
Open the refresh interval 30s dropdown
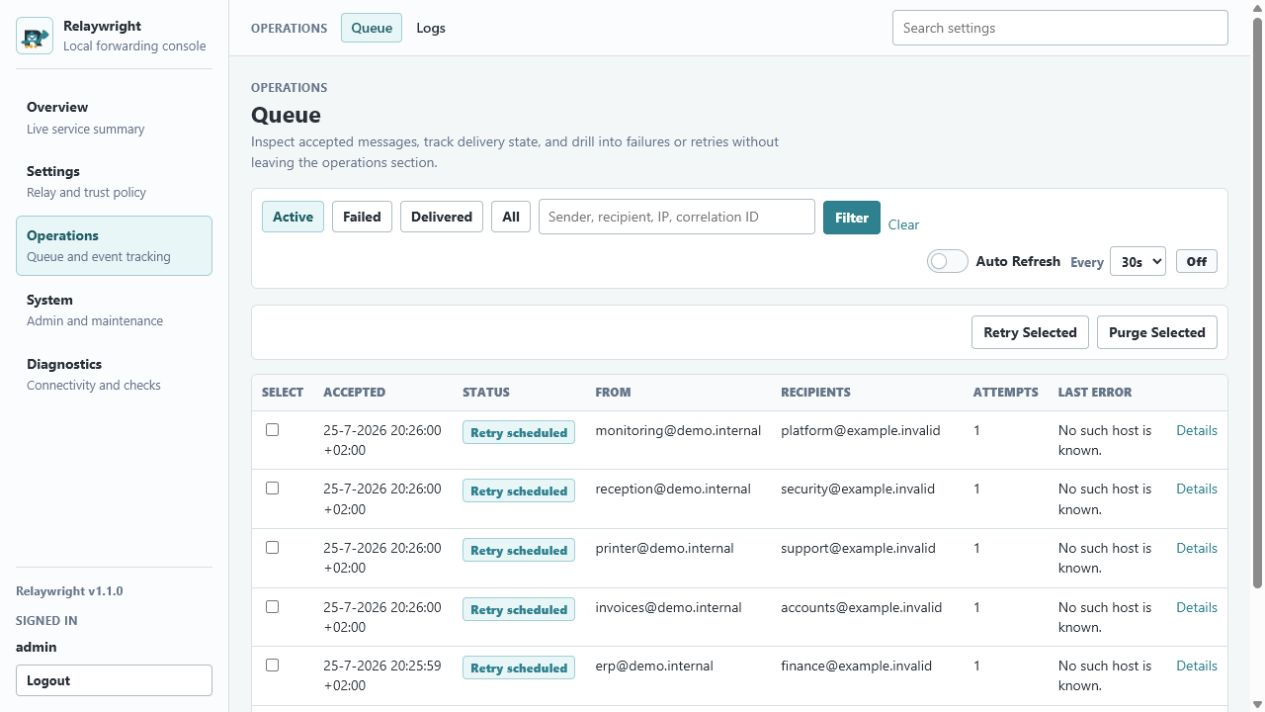(1138, 261)
